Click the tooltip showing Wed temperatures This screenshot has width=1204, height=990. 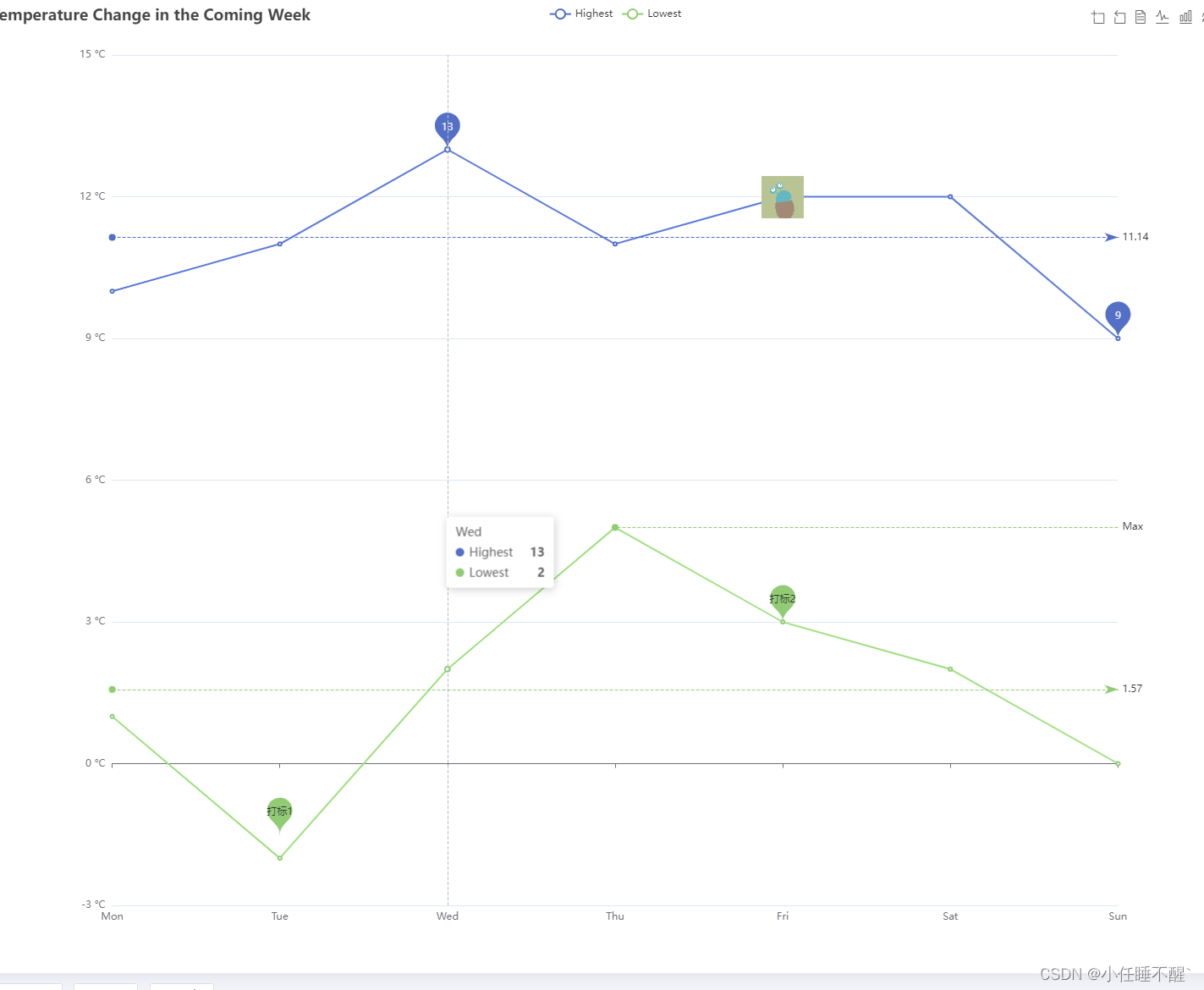coord(500,552)
